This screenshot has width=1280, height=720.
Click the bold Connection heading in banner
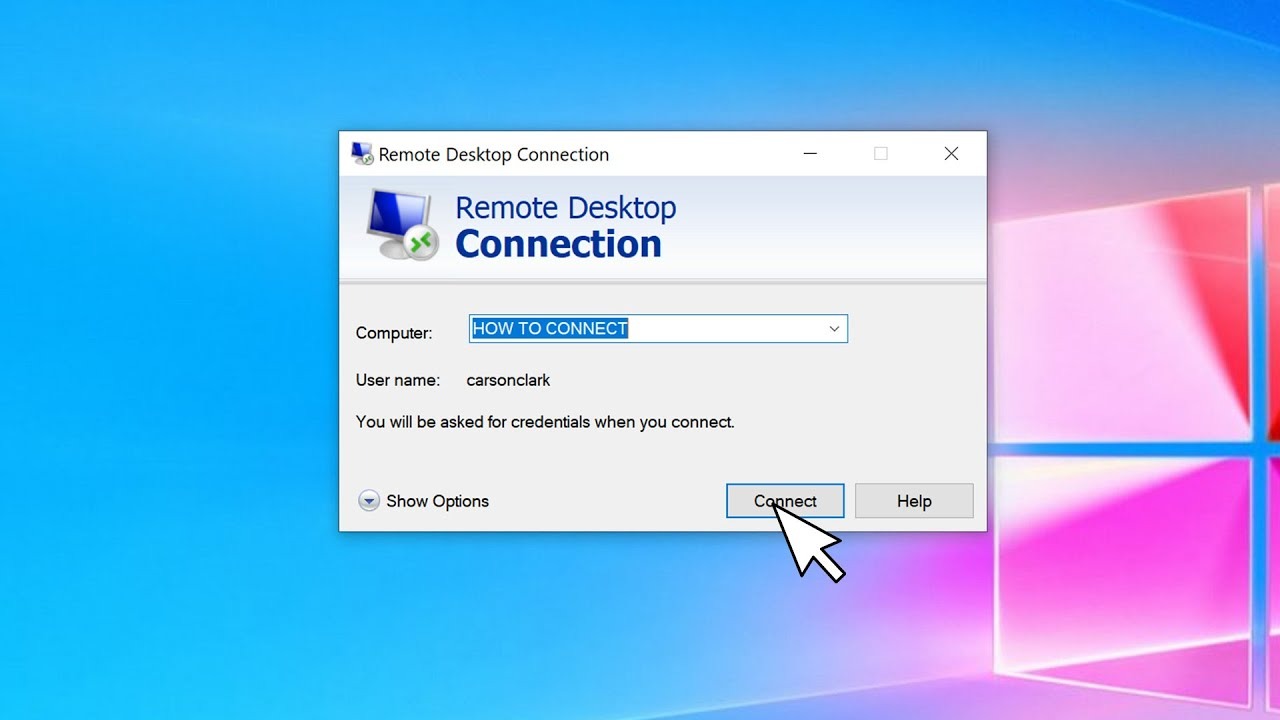558,245
